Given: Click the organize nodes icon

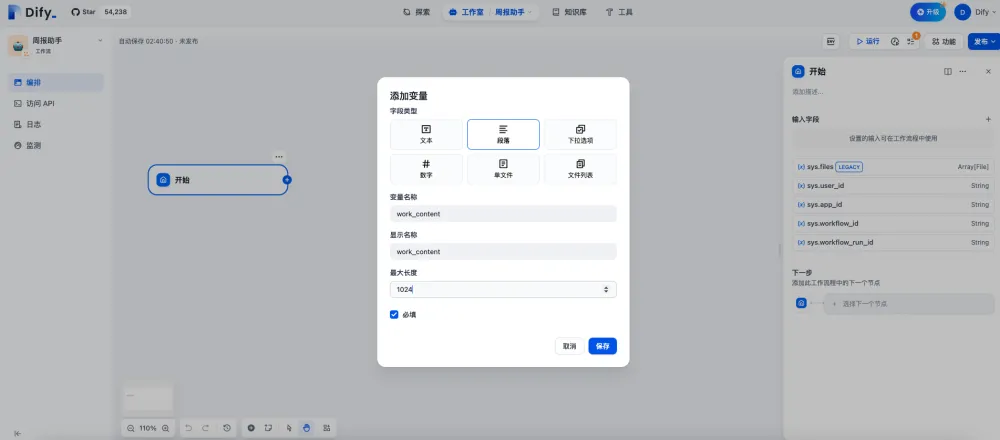Looking at the screenshot, I should tap(327, 428).
